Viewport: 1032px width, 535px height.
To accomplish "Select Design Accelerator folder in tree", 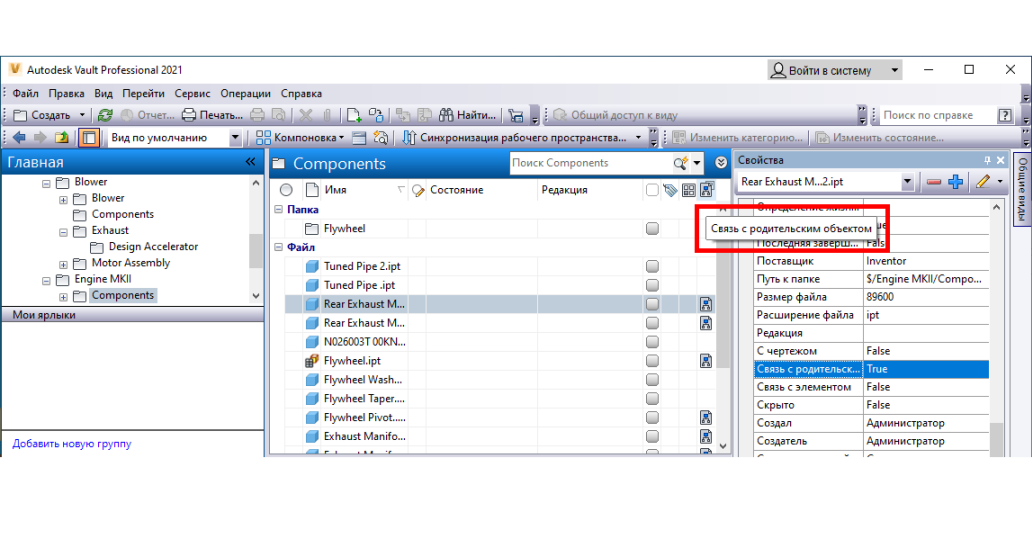I will coord(153,247).
